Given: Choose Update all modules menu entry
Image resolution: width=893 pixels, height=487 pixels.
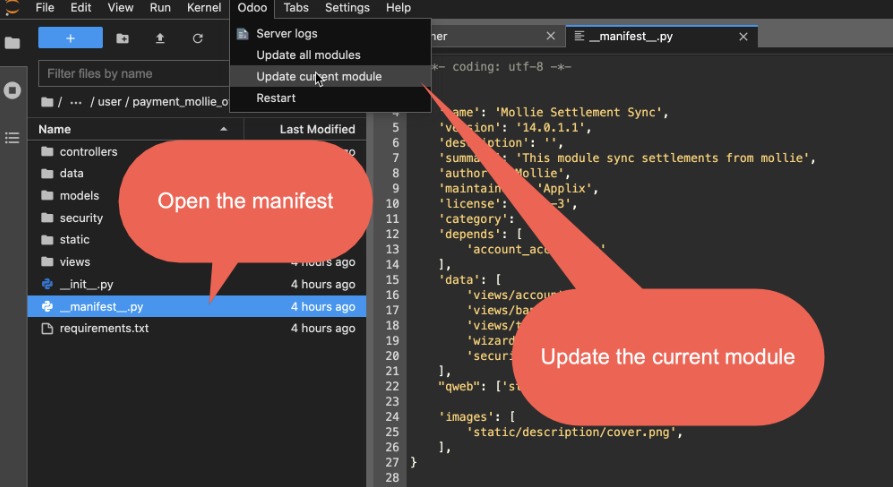Looking at the screenshot, I should (x=330, y=55).
